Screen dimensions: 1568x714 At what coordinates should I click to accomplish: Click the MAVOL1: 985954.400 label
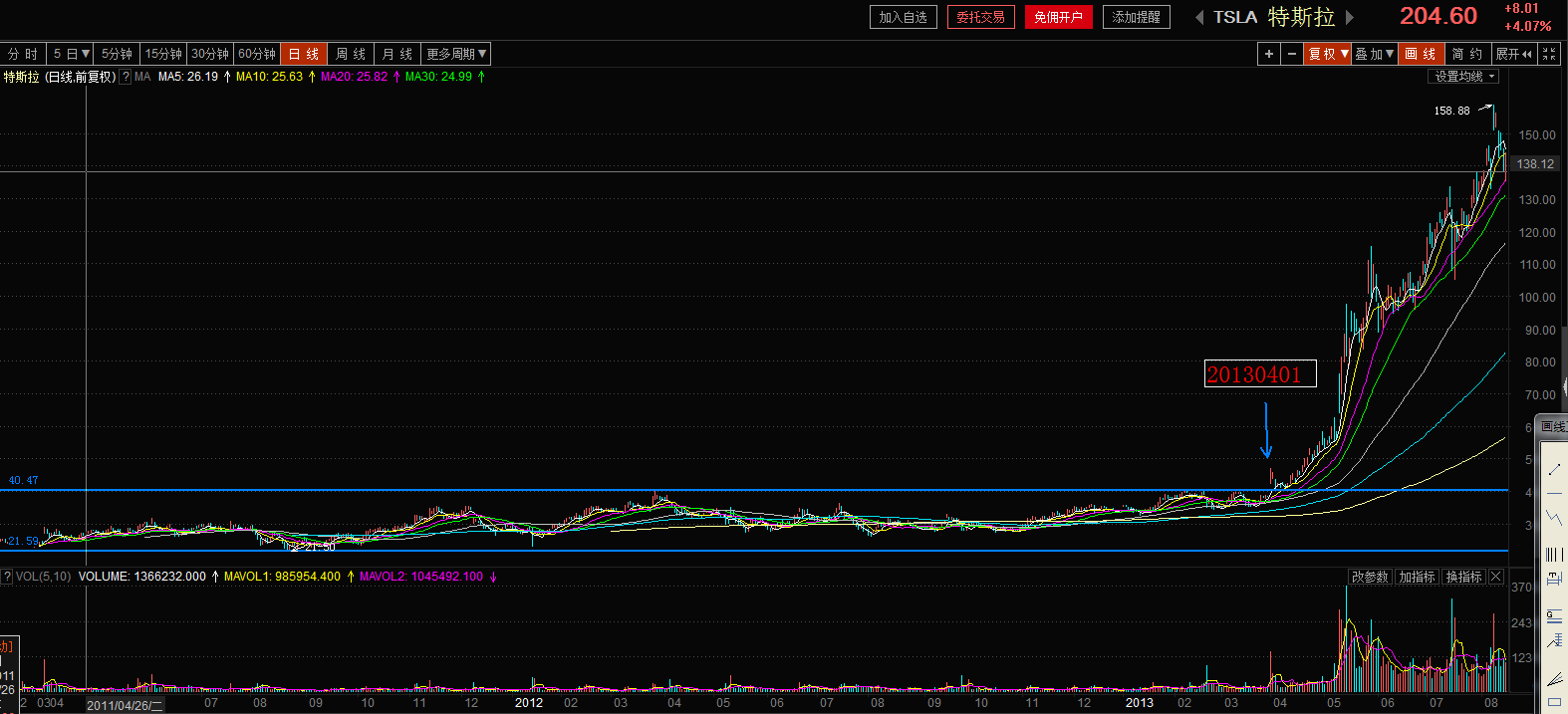[x=282, y=577]
